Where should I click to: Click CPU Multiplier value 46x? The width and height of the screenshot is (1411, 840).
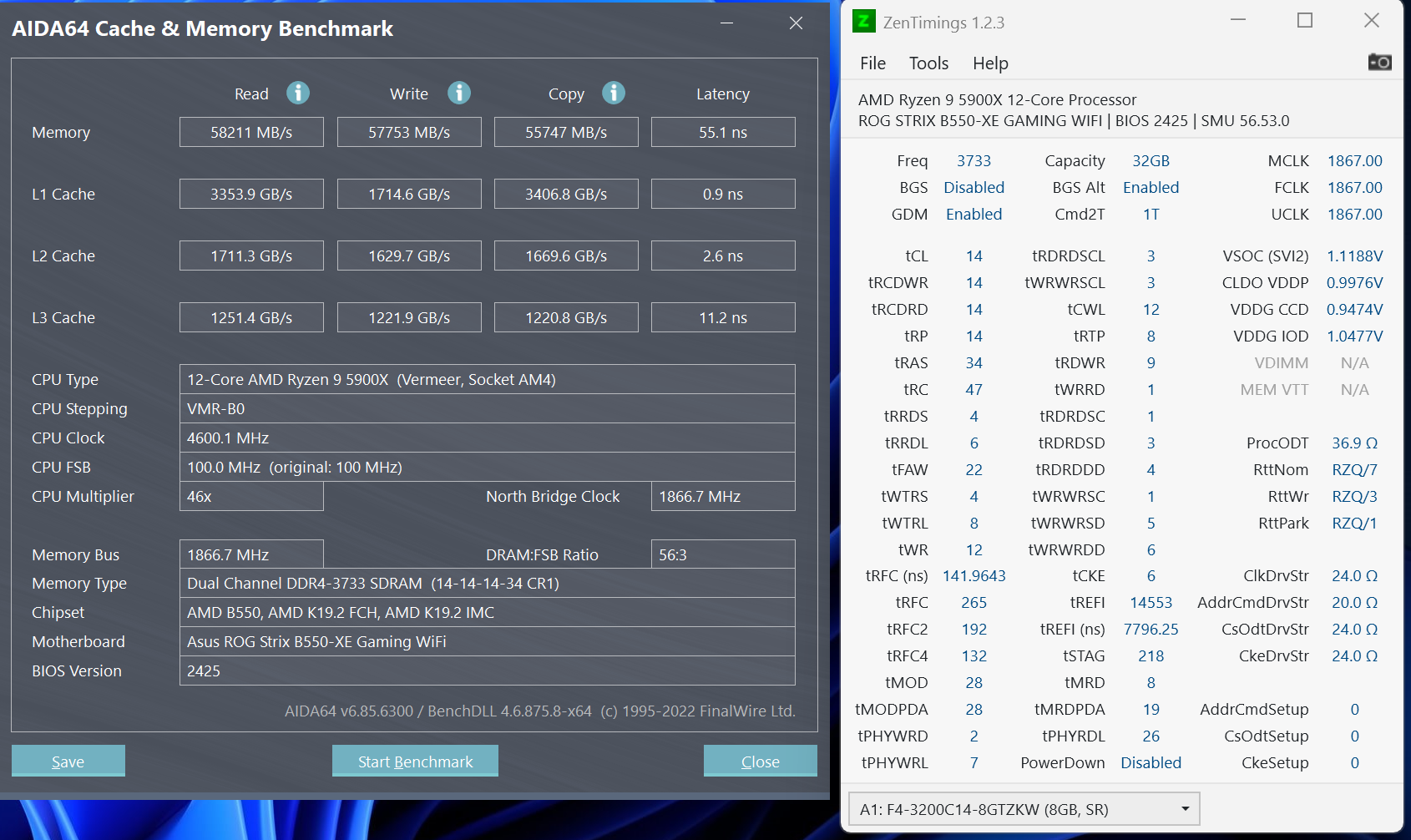251,496
